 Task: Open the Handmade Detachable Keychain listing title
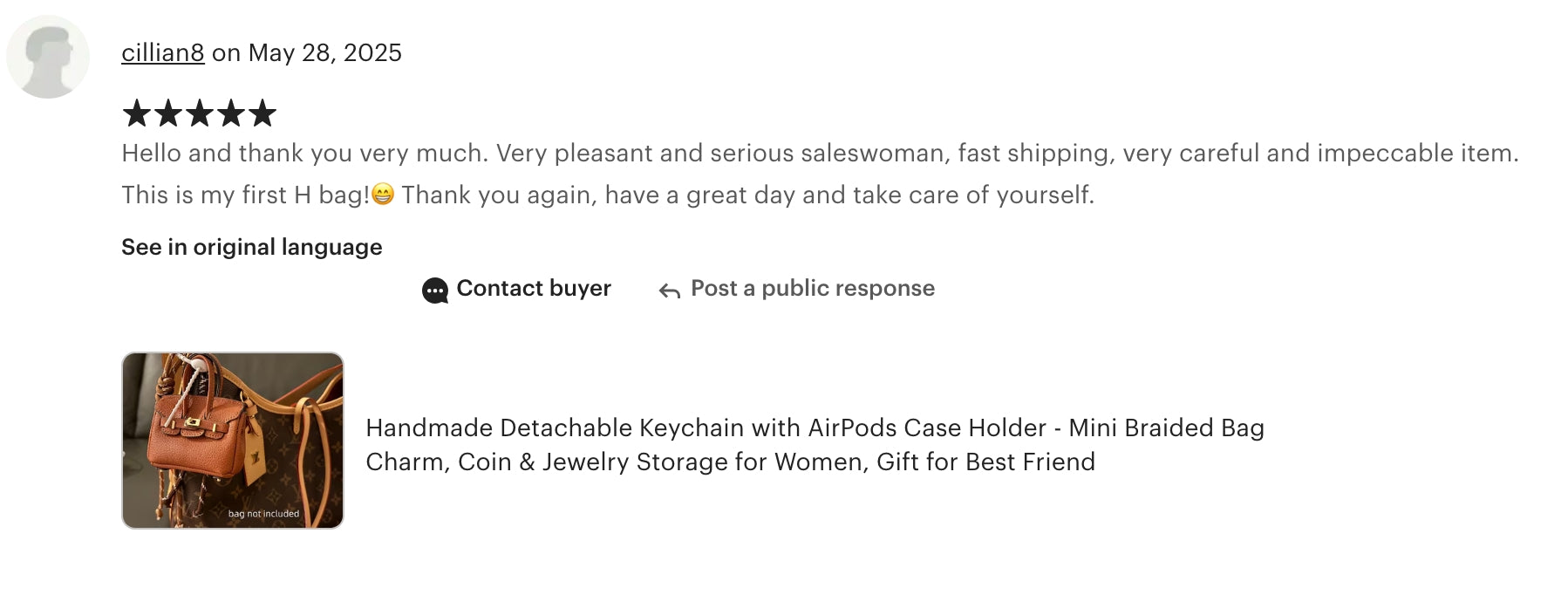pos(815,444)
